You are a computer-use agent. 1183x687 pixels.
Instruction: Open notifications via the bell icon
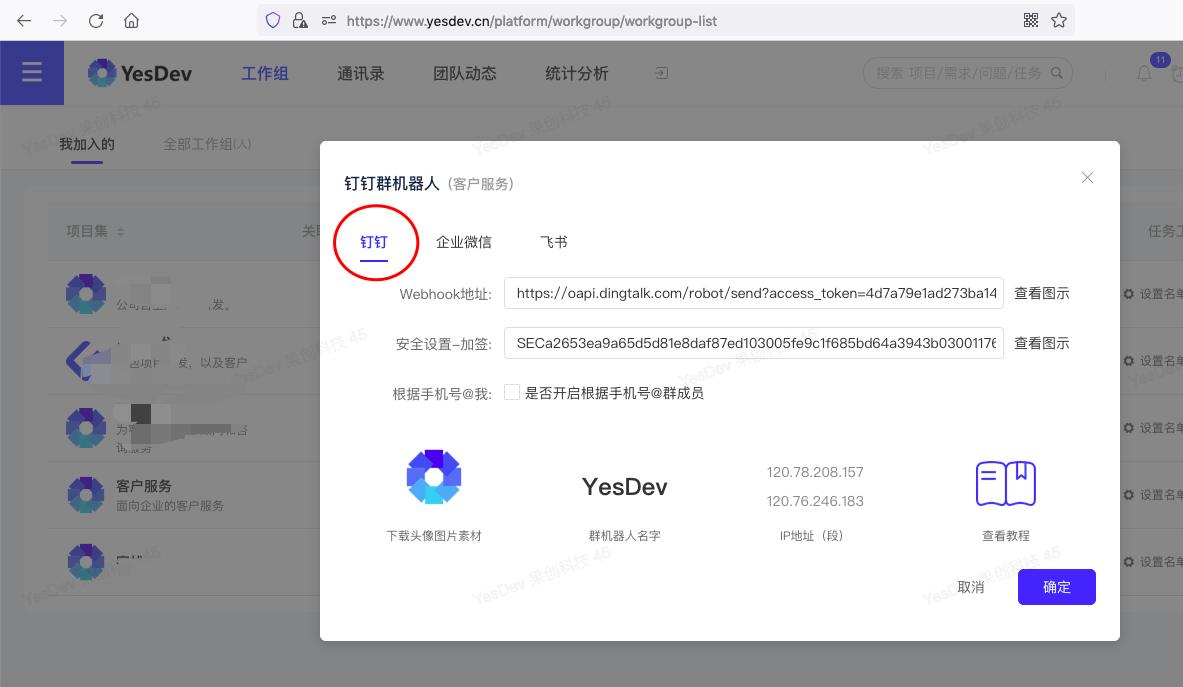pos(1143,73)
